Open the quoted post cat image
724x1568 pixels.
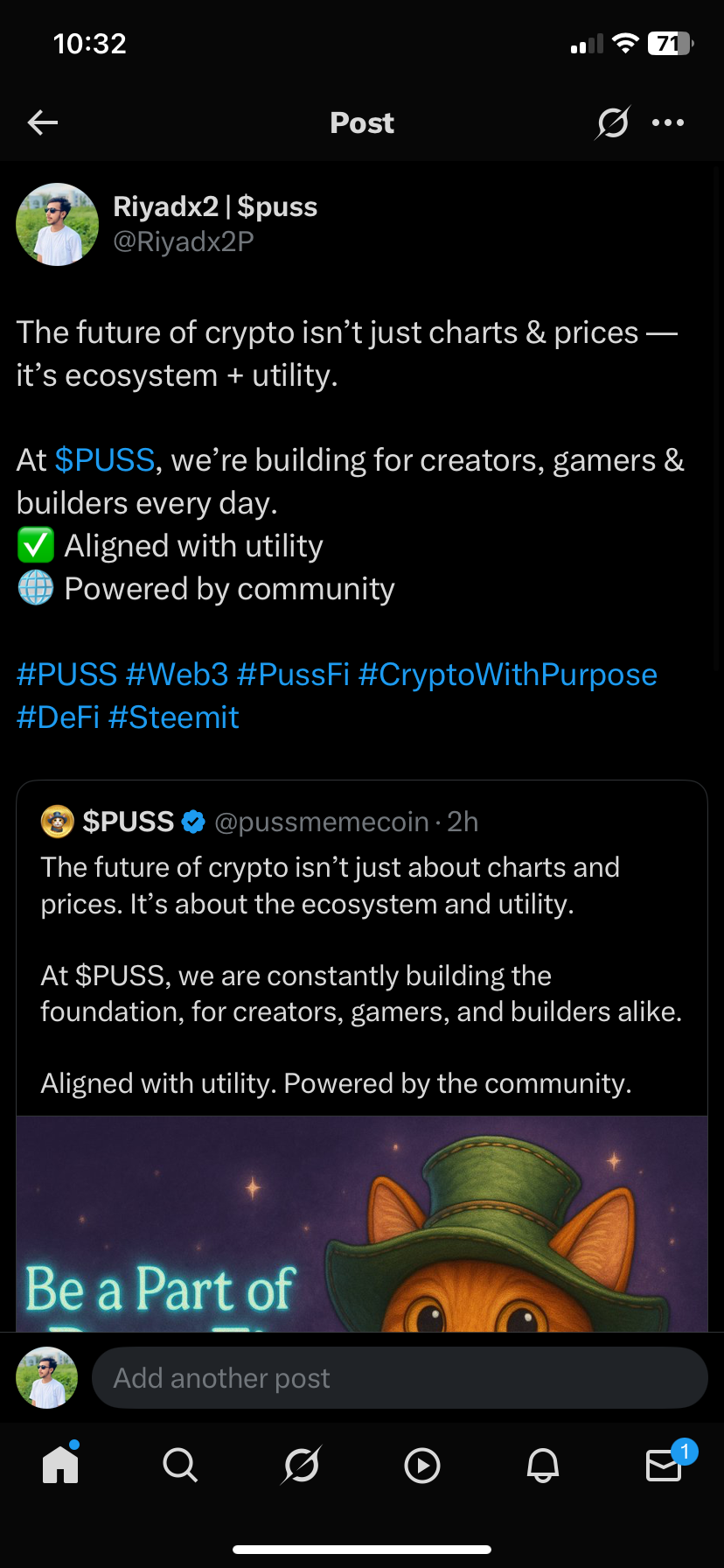(362, 1224)
